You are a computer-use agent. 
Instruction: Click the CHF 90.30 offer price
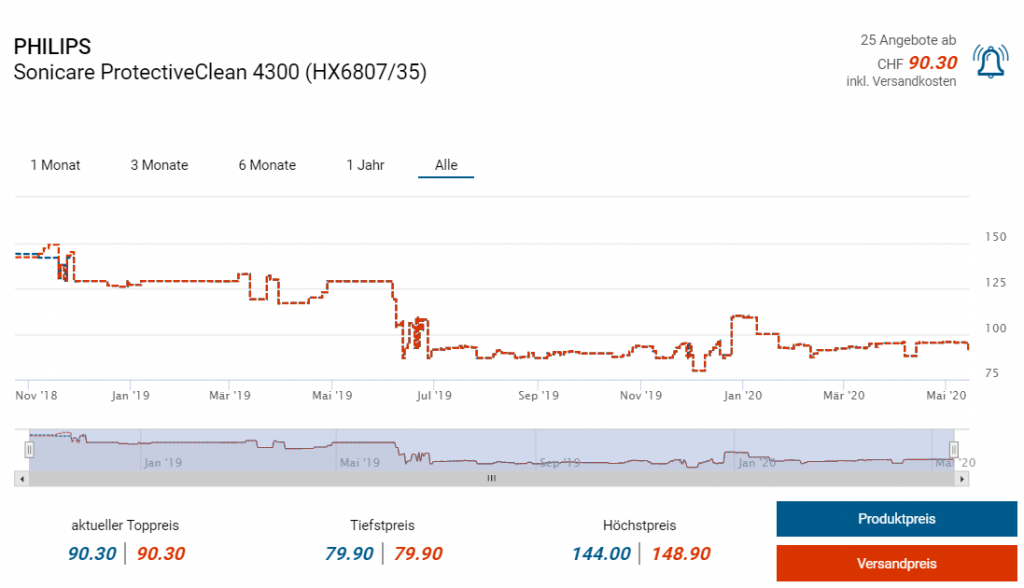[931, 63]
